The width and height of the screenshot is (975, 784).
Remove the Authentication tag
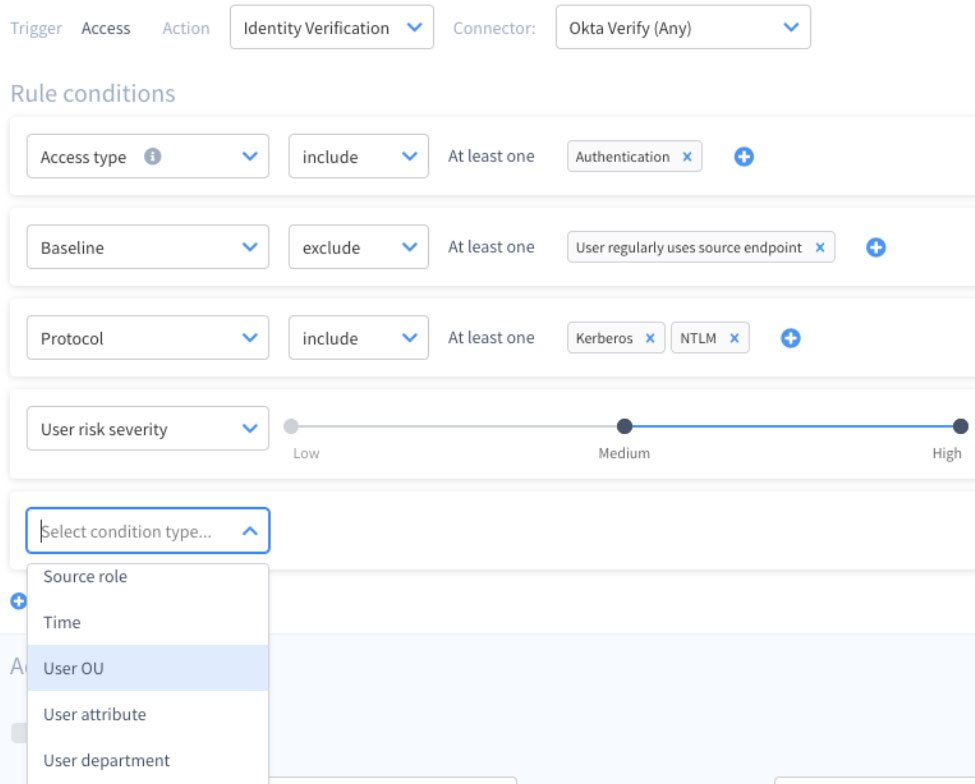coord(687,157)
